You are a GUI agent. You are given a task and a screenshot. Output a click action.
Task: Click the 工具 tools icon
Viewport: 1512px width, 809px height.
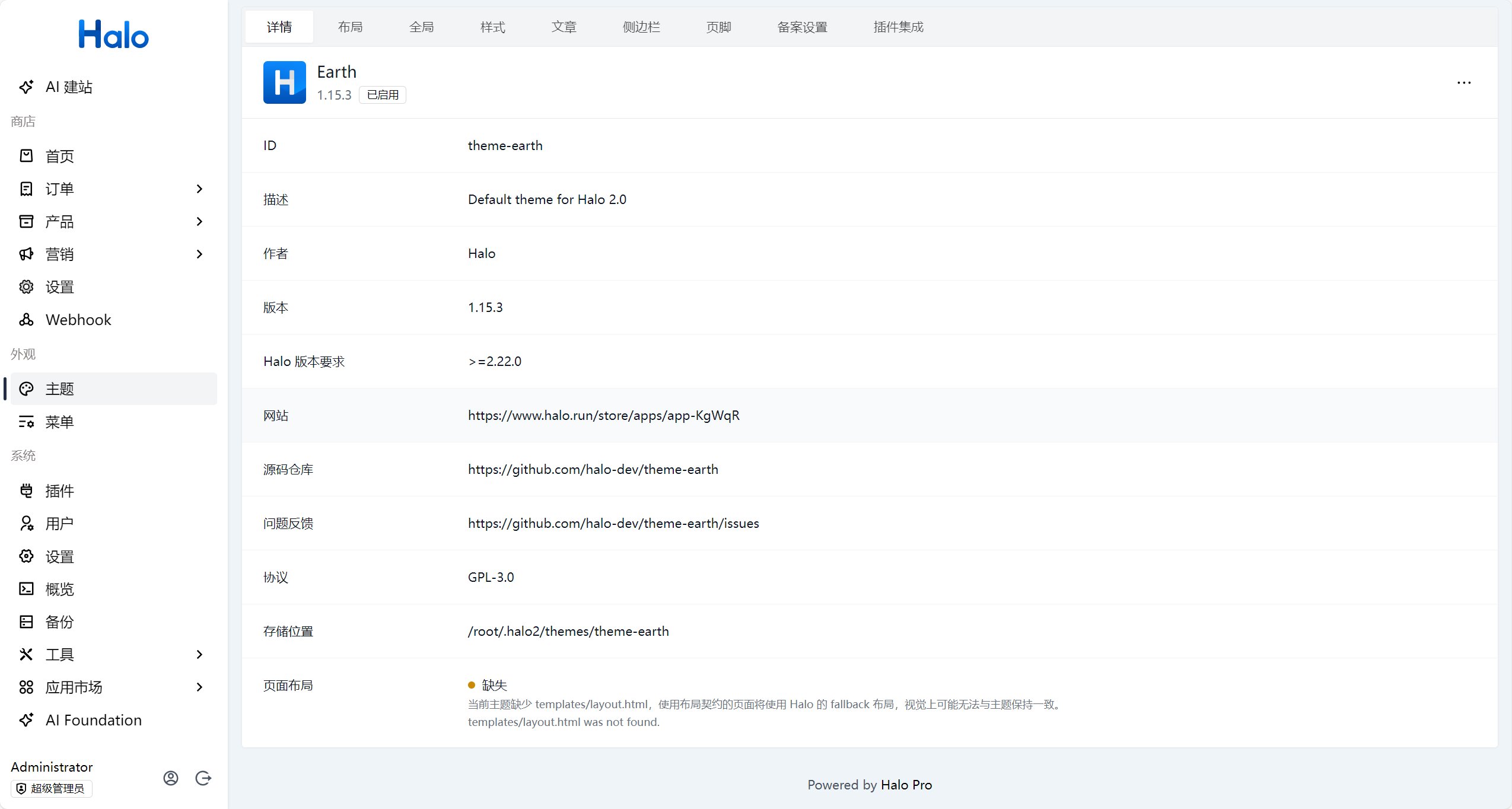pos(26,654)
